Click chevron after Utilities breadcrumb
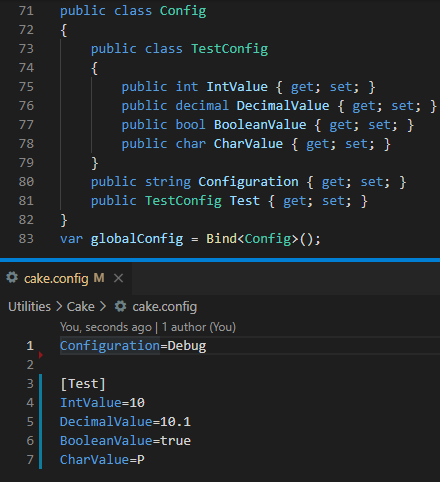This screenshot has width=440, height=482. coord(59,307)
